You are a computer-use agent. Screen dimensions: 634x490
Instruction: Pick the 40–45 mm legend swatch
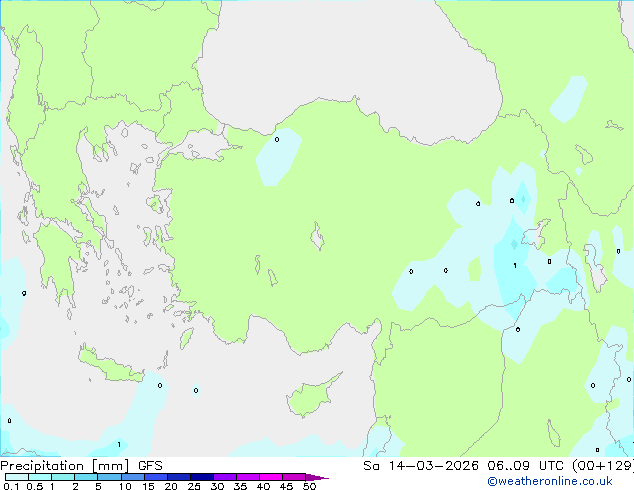(x=271, y=477)
